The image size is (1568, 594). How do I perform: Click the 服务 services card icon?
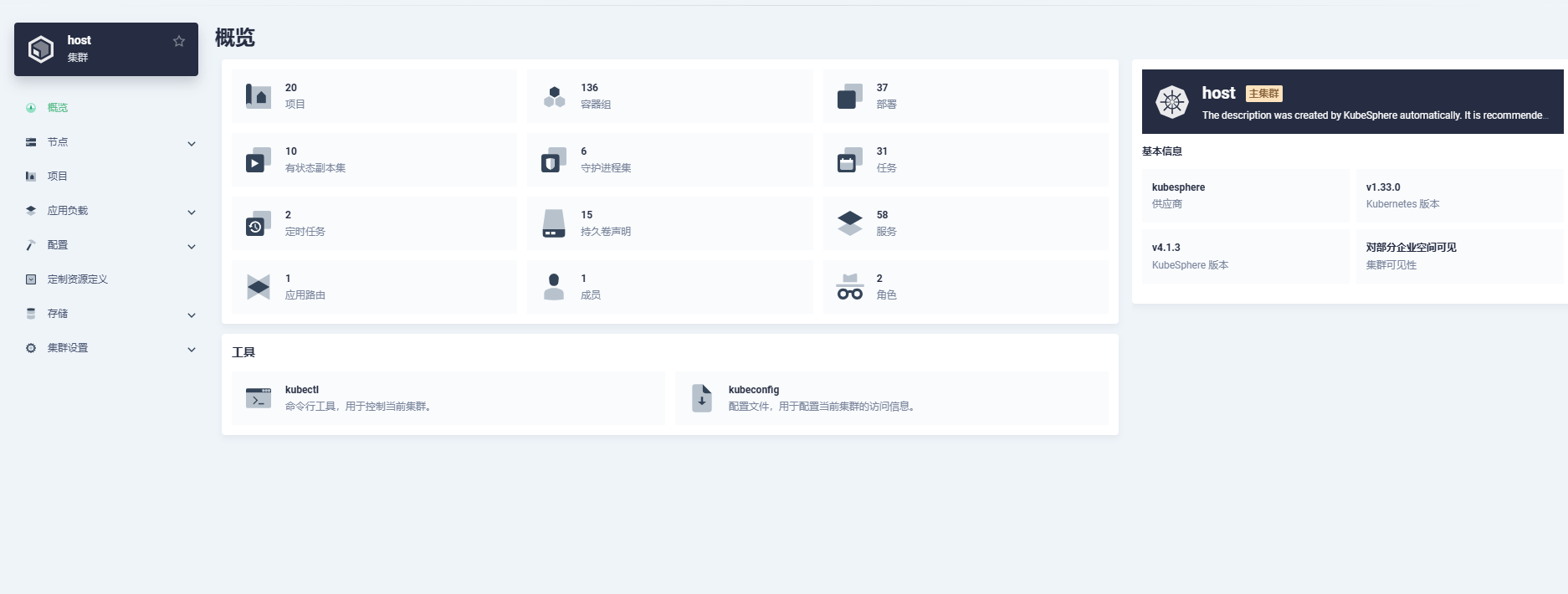850,223
